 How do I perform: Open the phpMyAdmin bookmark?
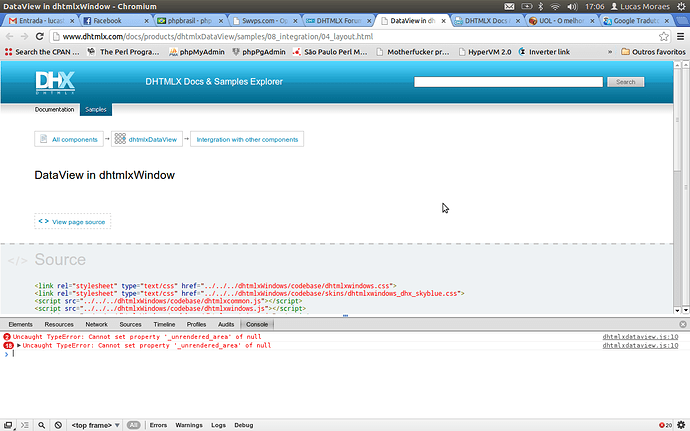[x=197, y=52]
